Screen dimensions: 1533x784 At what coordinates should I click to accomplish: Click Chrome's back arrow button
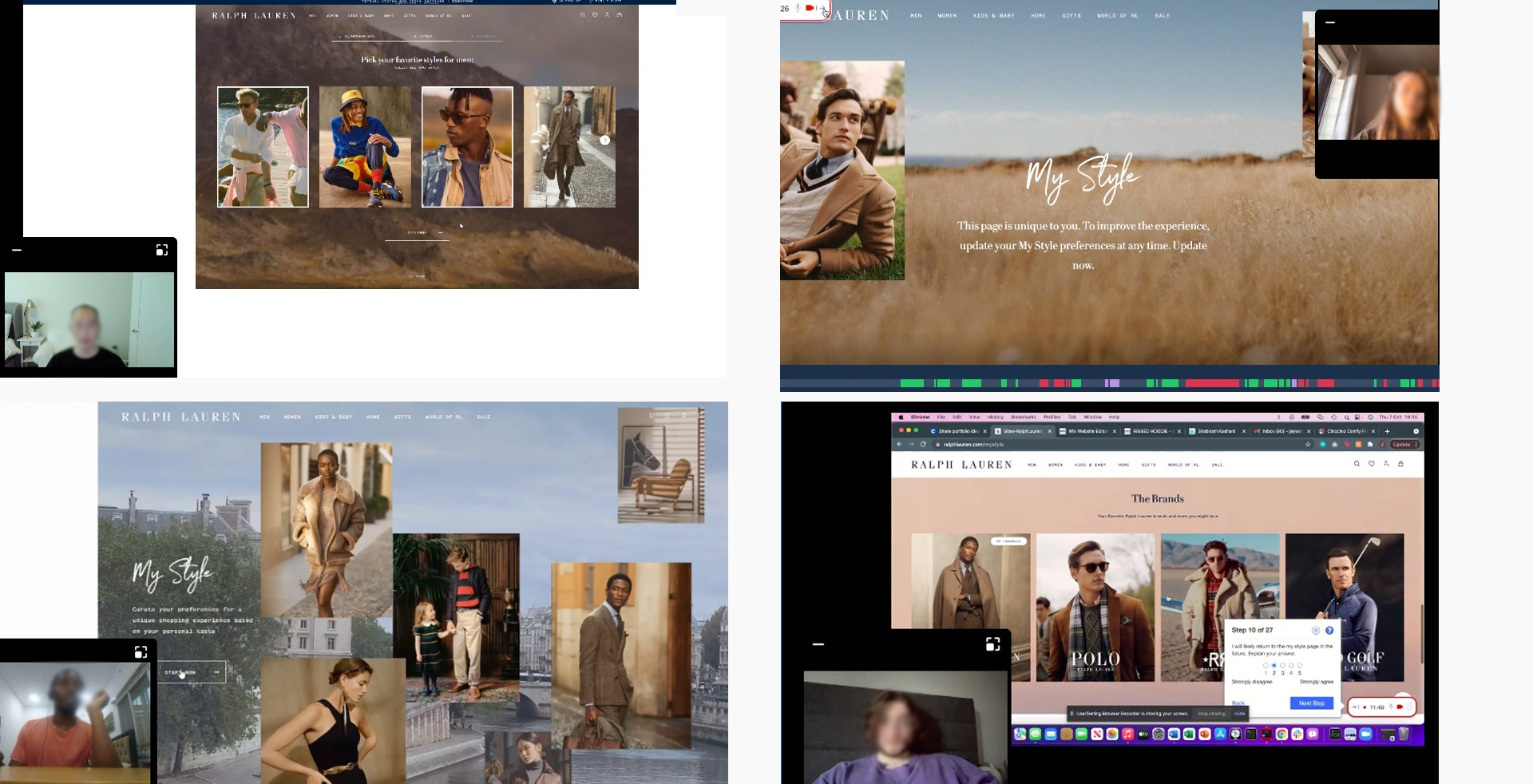point(900,444)
